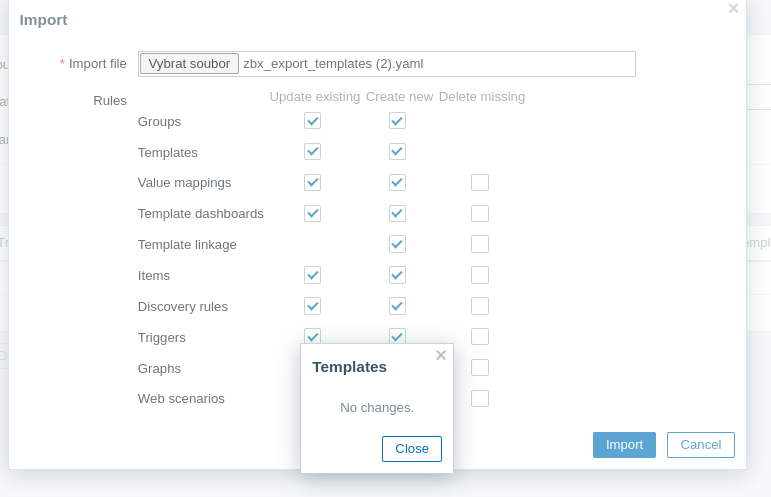Uncheck Create new for Groups
This screenshot has width=771, height=497.
click(x=397, y=121)
